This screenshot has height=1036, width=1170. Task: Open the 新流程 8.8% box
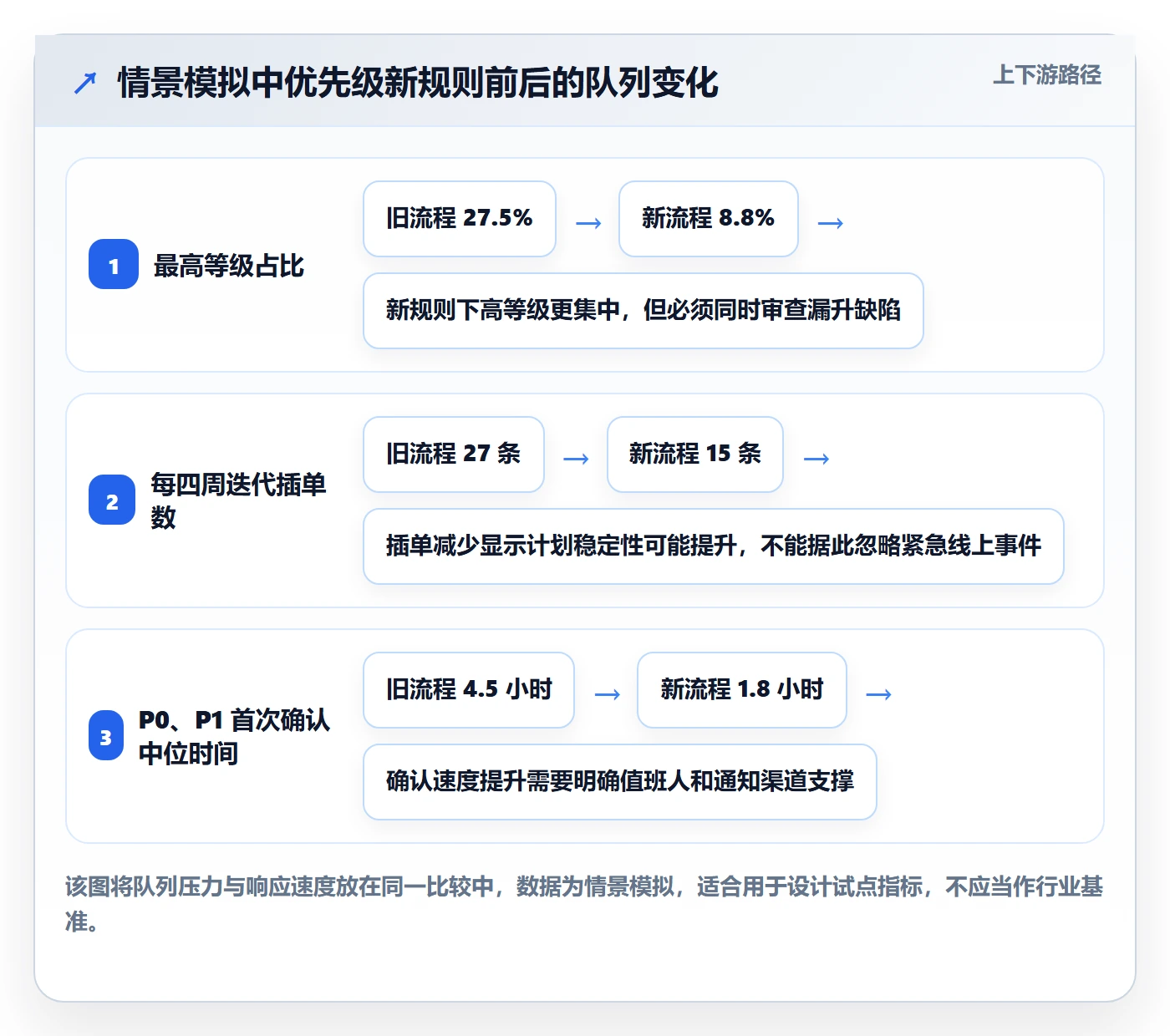pyautogui.click(x=709, y=219)
